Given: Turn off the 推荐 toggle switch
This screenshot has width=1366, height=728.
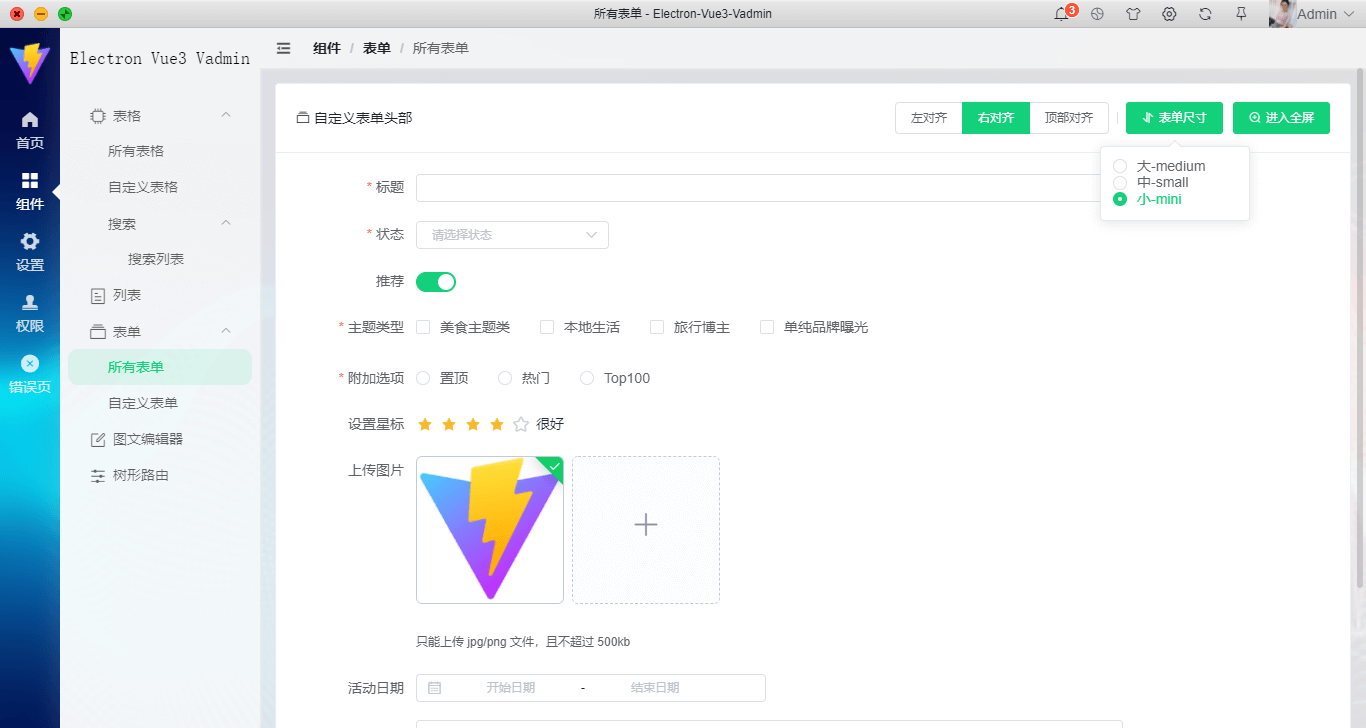Looking at the screenshot, I should pyautogui.click(x=436, y=281).
